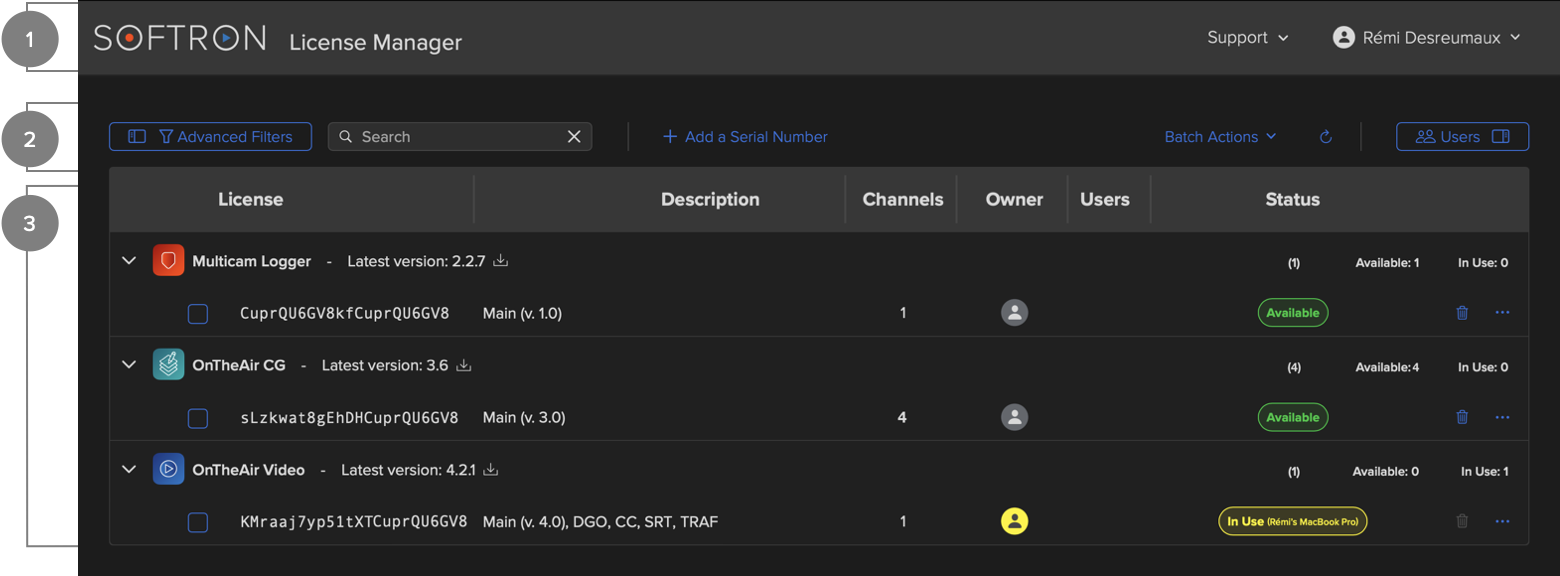Open the Batch Actions dropdown
This screenshot has width=1560, height=576.
(x=1220, y=137)
